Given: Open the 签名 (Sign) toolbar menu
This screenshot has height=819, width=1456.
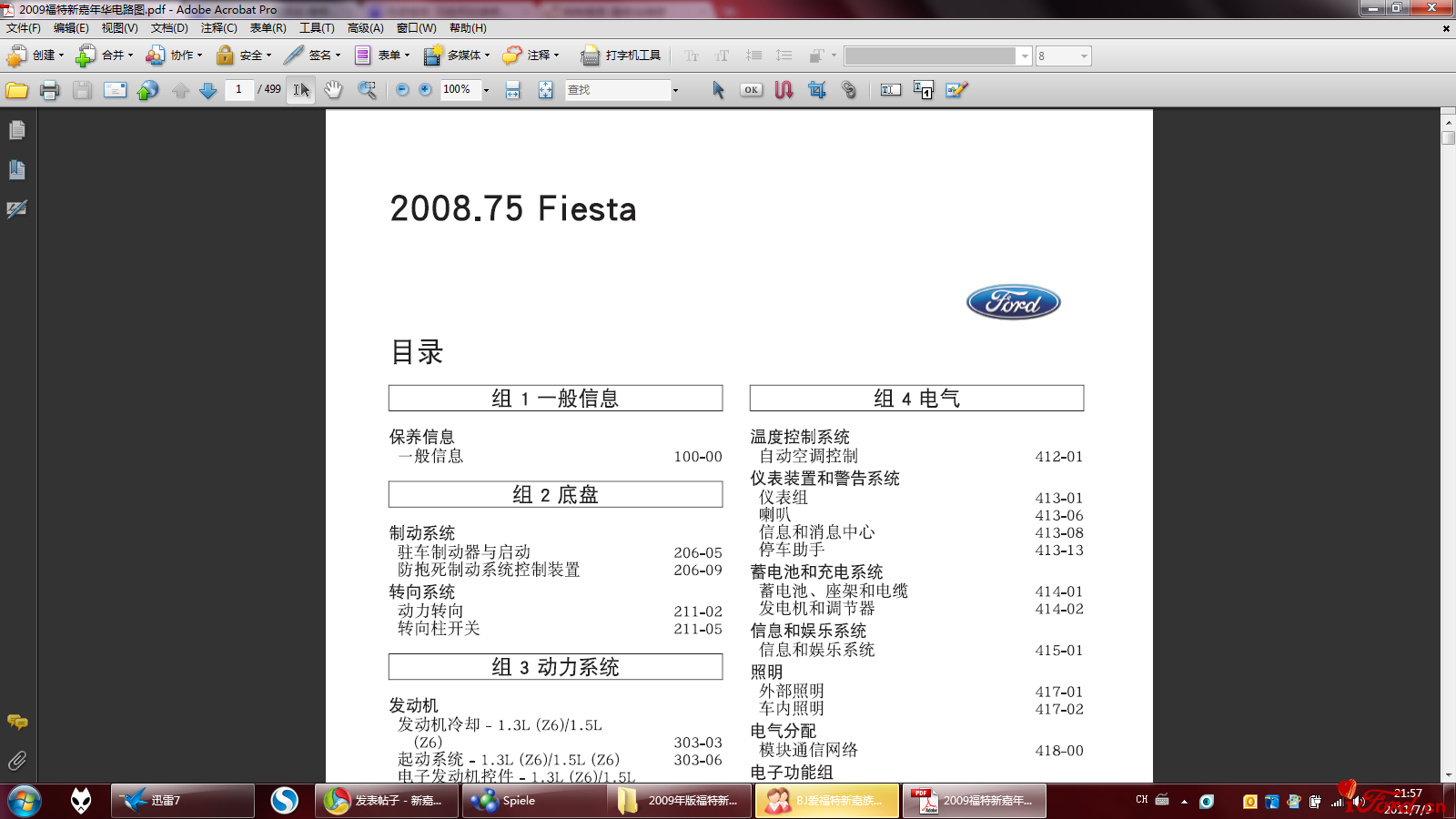Looking at the screenshot, I should tap(312, 56).
